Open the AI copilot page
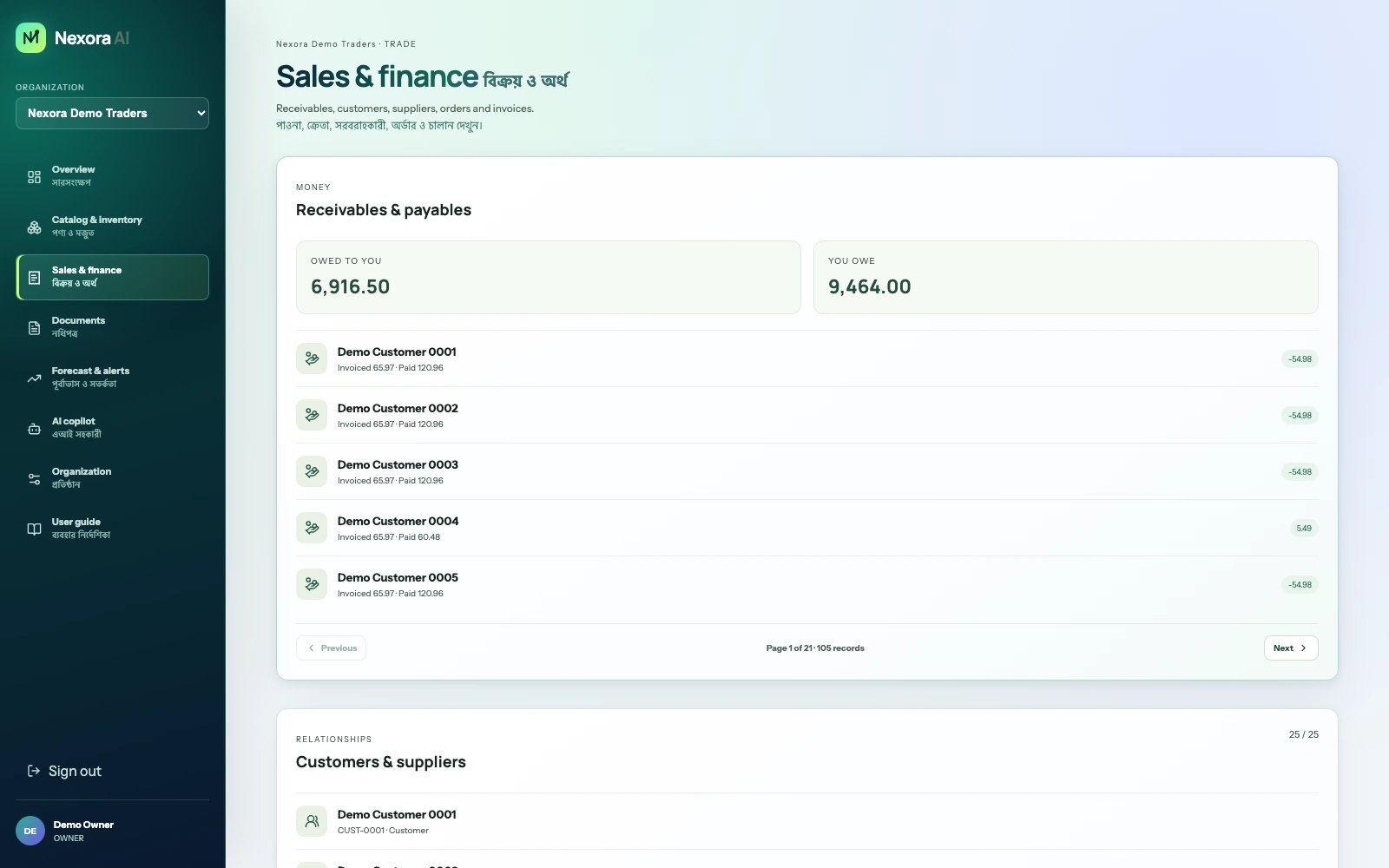This screenshot has height=868, width=1389. [112, 428]
